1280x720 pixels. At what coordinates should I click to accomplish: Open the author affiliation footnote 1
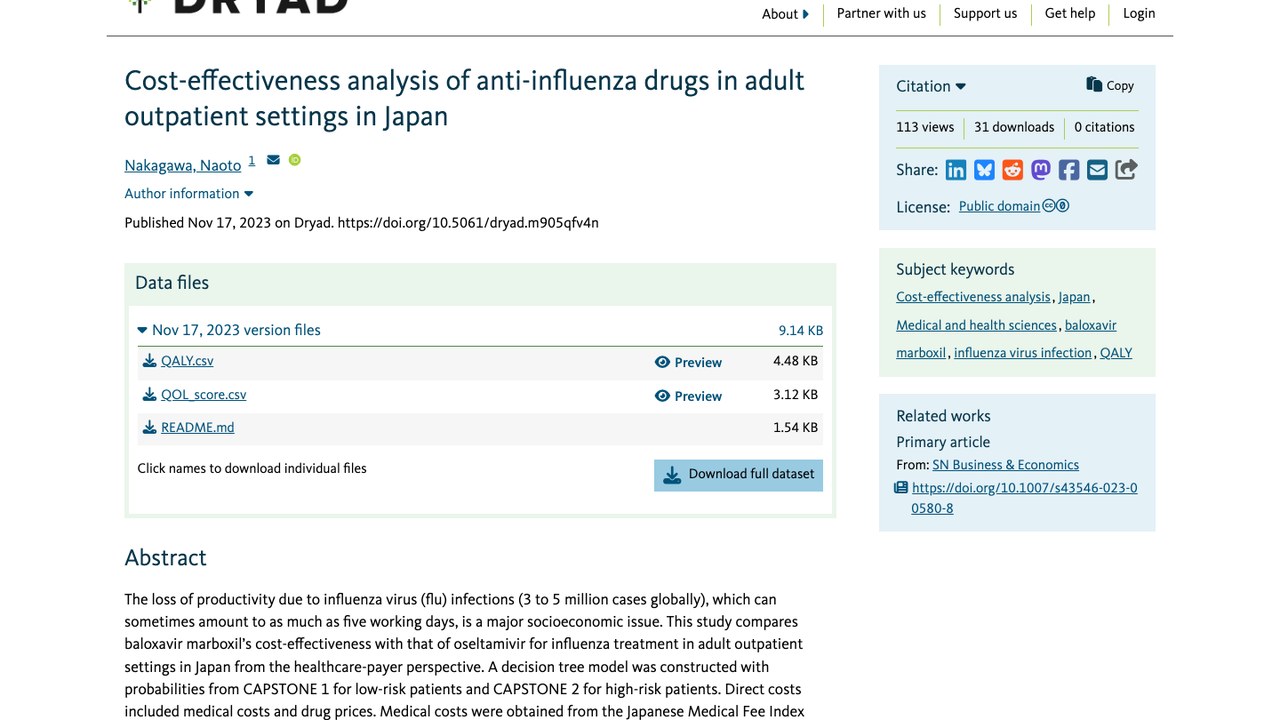click(252, 160)
